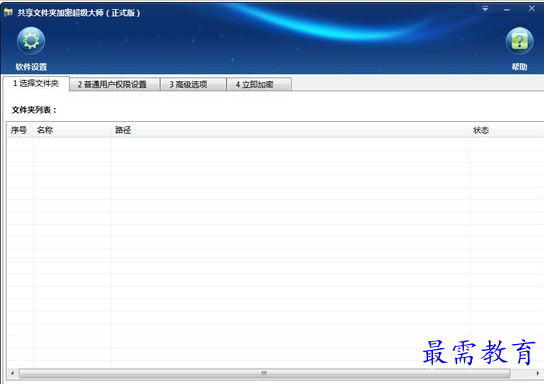
Task: Sort by the 名称 column header
Action: point(72,130)
